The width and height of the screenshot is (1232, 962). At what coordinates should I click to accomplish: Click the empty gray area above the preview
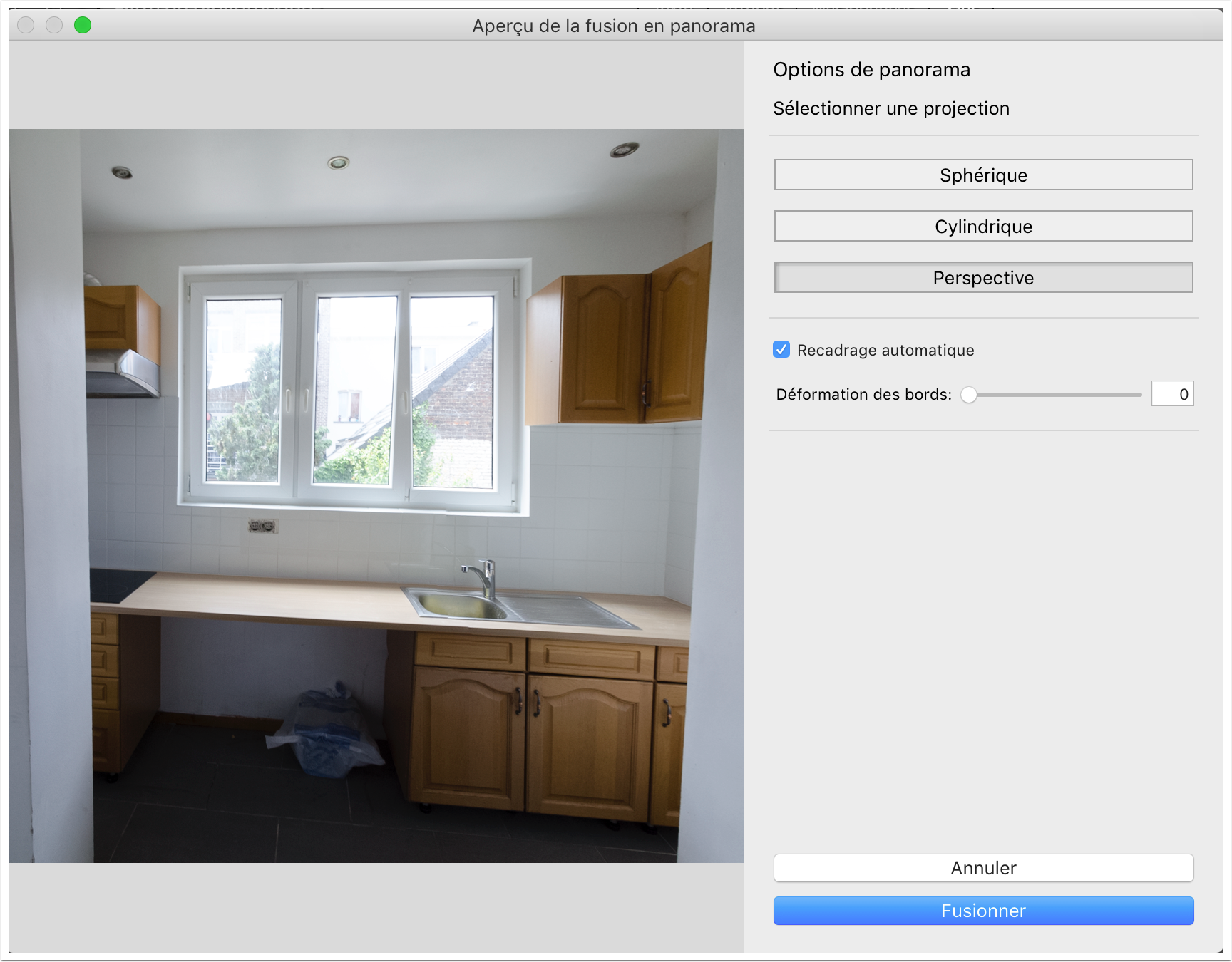376,84
